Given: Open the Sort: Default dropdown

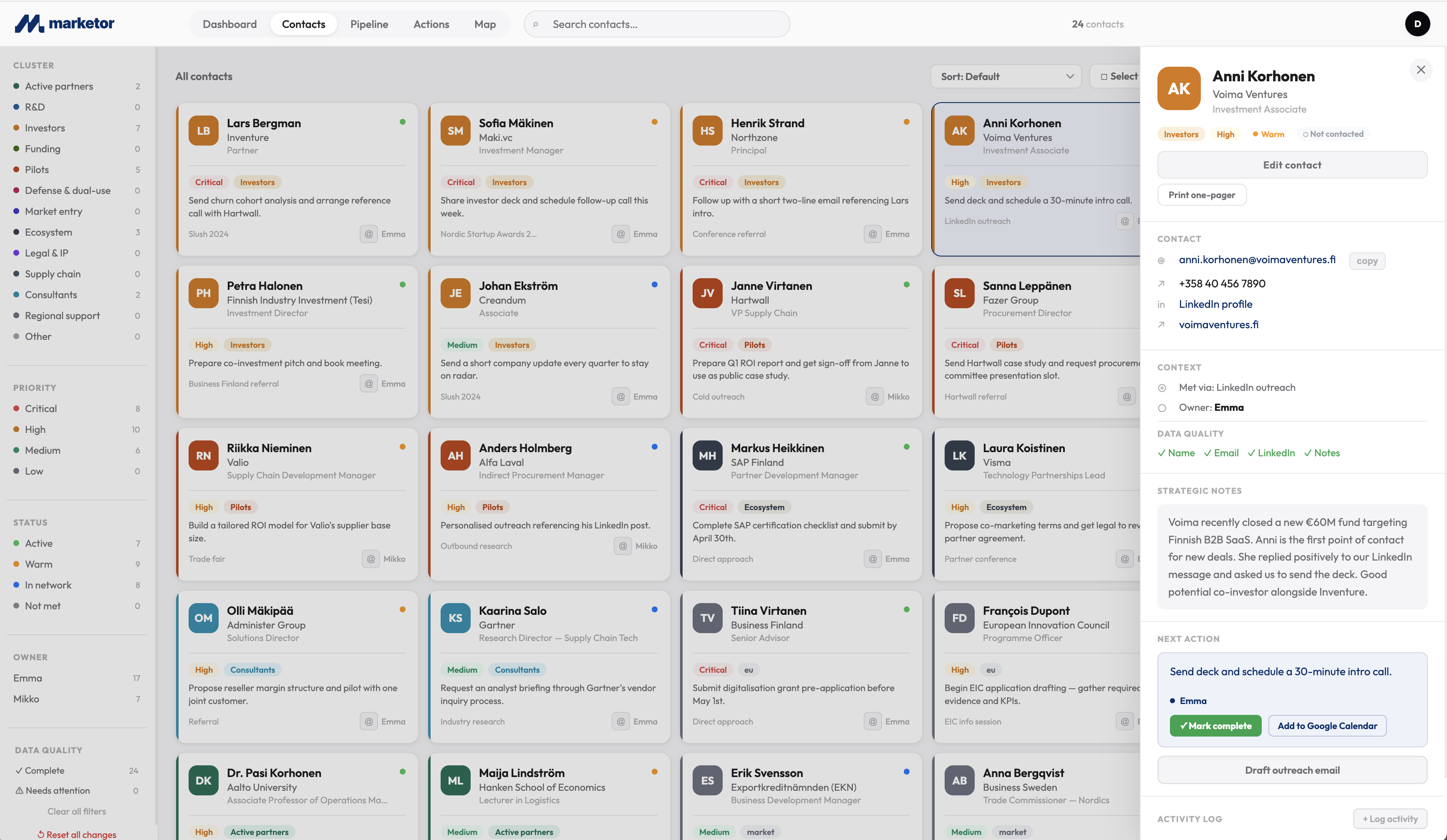Looking at the screenshot, I should [1006, 76].
